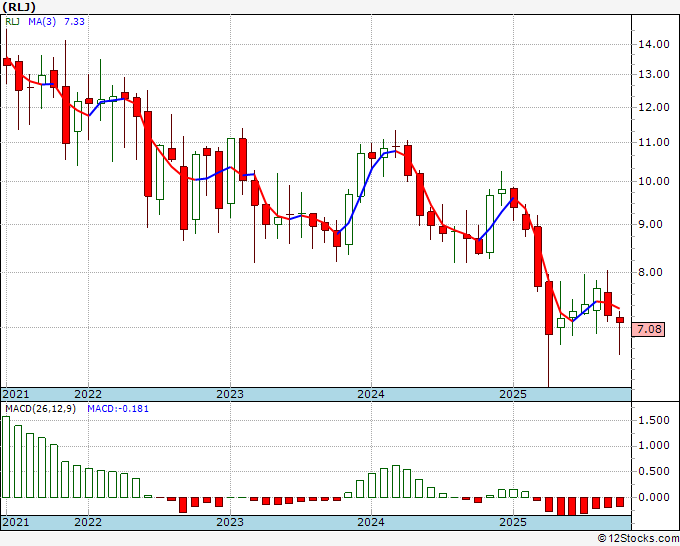680x546 pixels.
Task: Click the 2024 marker on price timeline
Action: [371, 394]
